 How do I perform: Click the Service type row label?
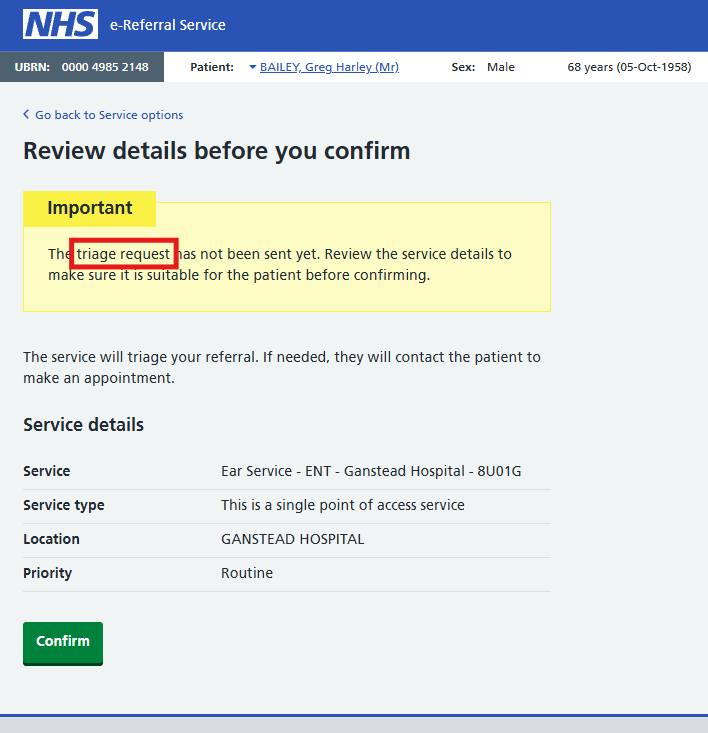(x=64, y=505)
